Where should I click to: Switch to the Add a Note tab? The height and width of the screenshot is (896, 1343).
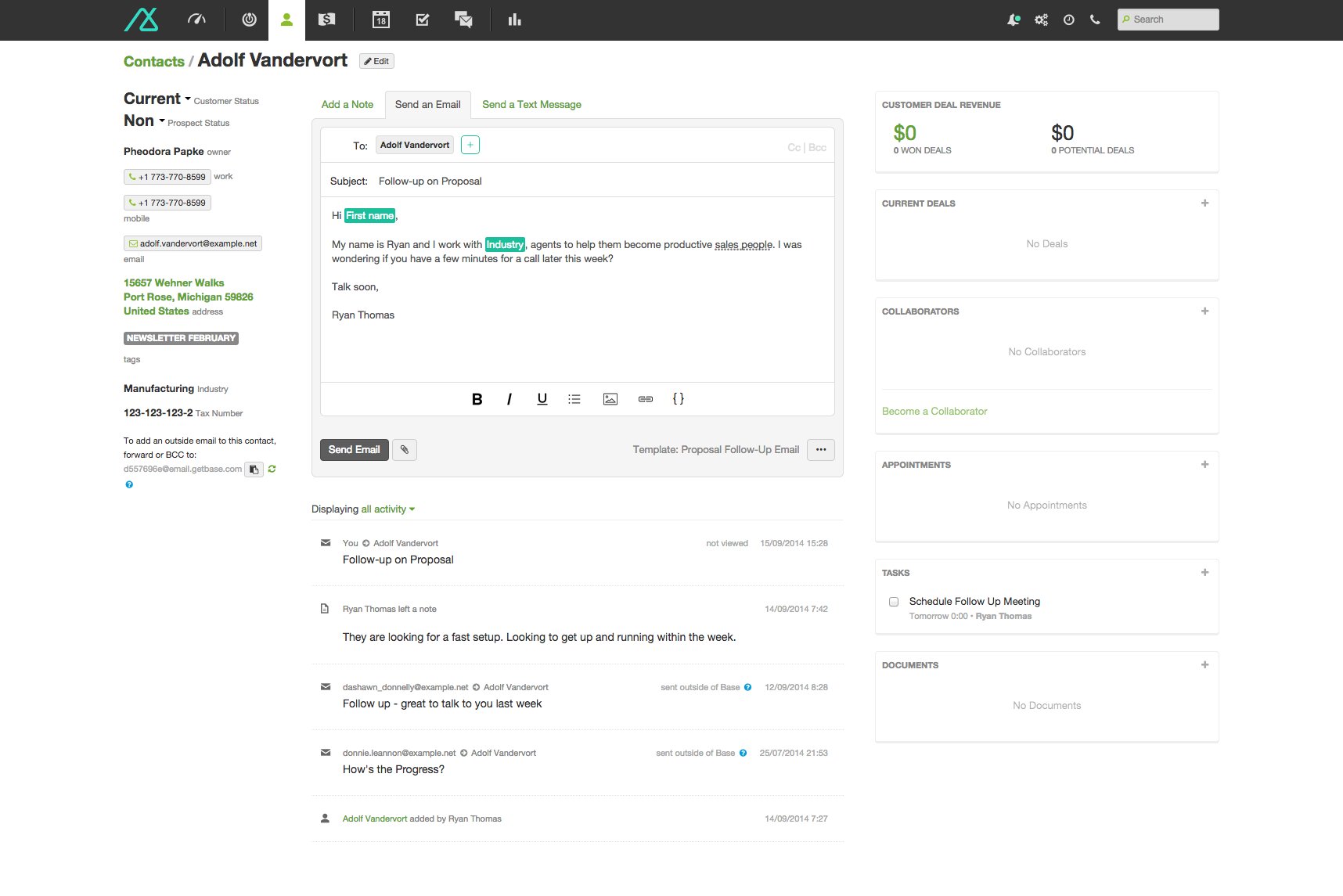click(347, 104)
